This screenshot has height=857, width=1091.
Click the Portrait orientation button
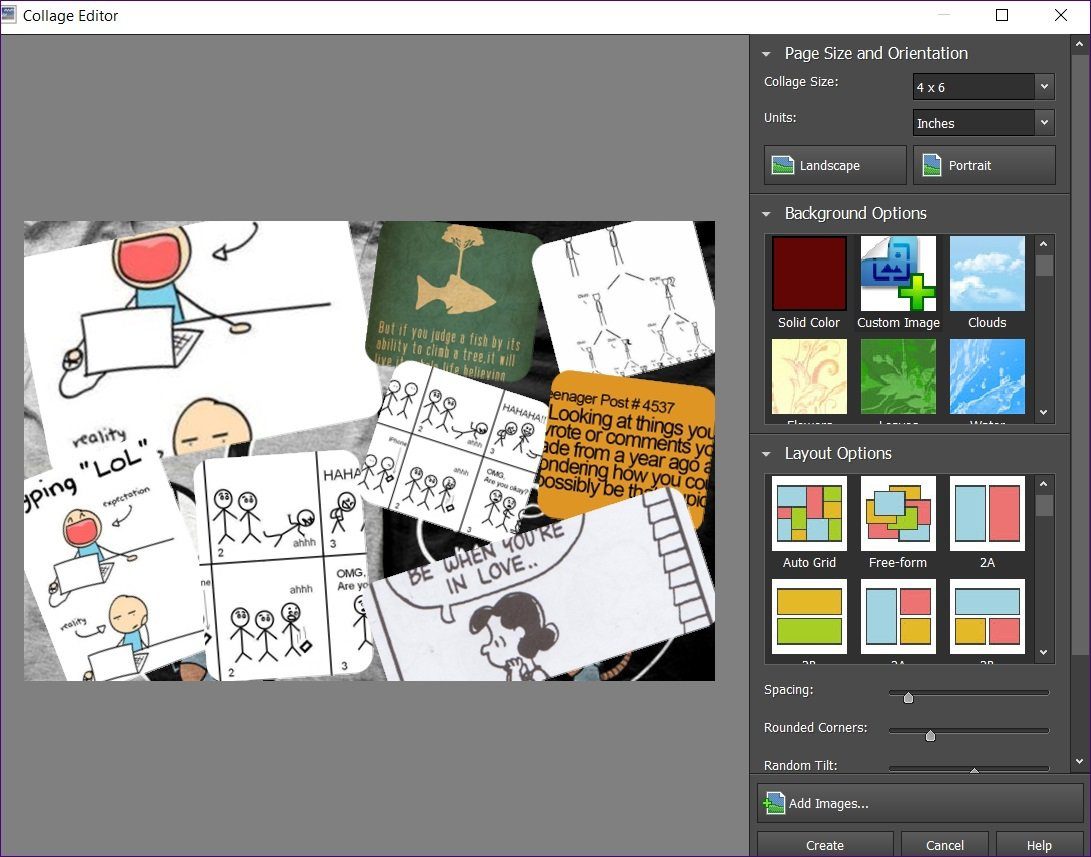click(984, 165)
